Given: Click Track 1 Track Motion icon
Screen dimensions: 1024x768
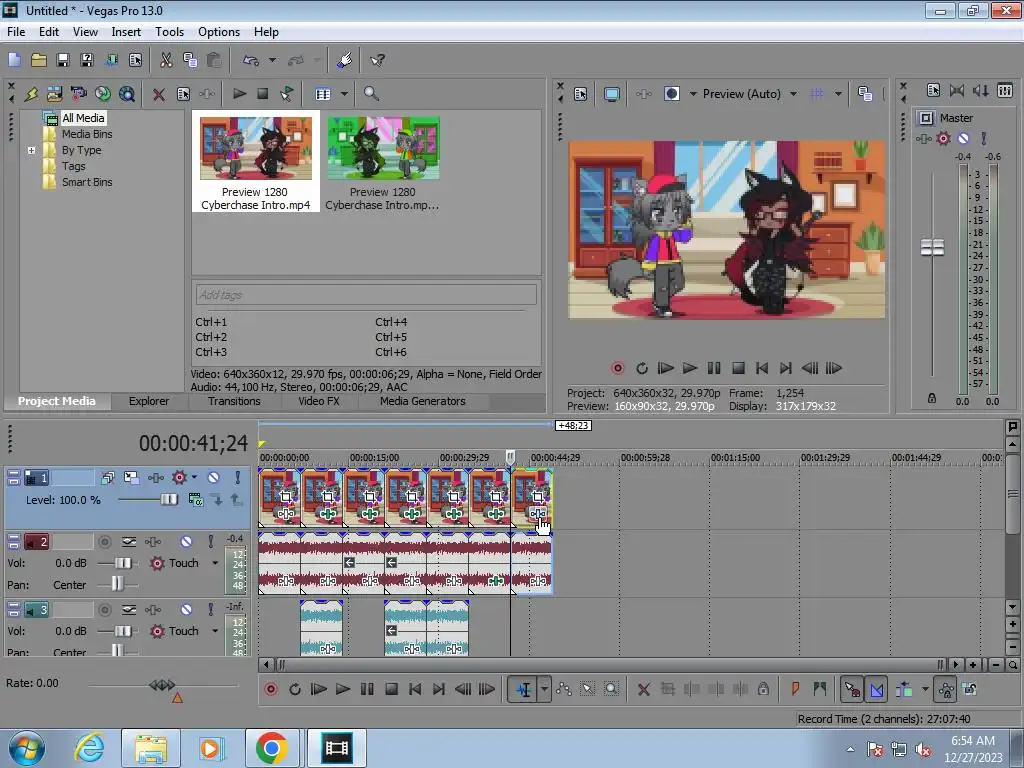Looking at the screenshot, I should 131,477.
